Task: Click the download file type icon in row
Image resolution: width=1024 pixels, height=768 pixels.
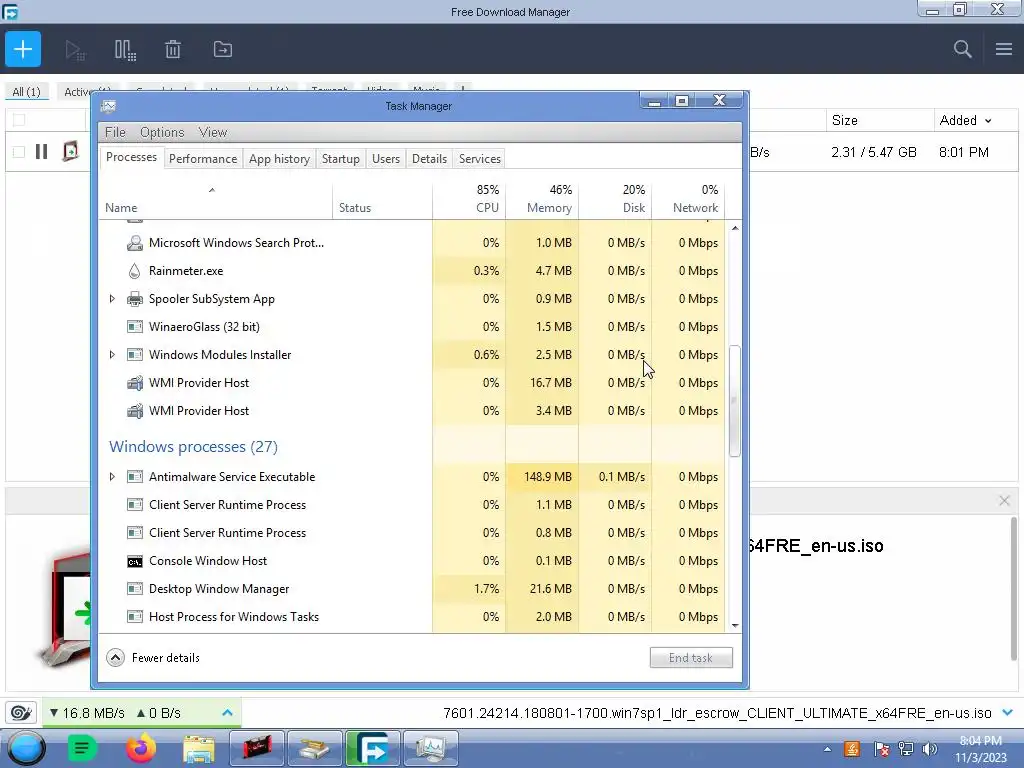Action: [70, 152]
